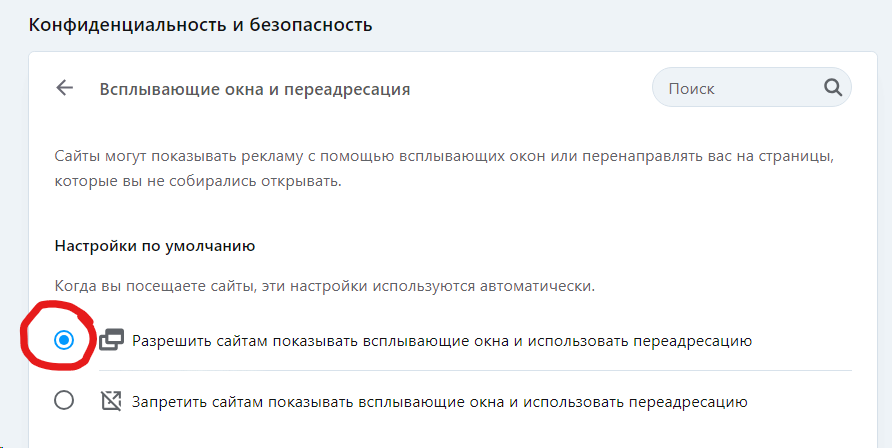
Task: Click the divider line between the two options
Action: [475, 371]
